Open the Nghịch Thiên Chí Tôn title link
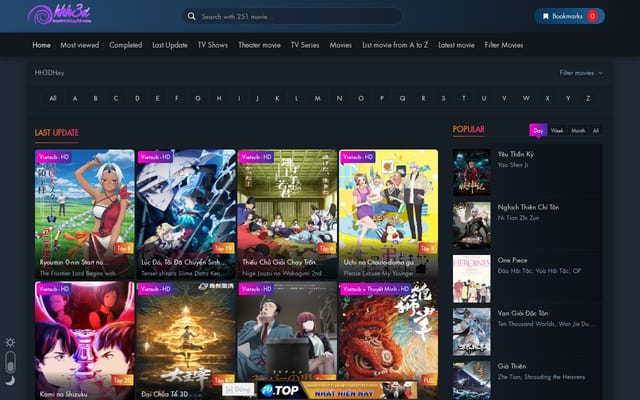Screen dimensions: 640x400 click(528, 207)
